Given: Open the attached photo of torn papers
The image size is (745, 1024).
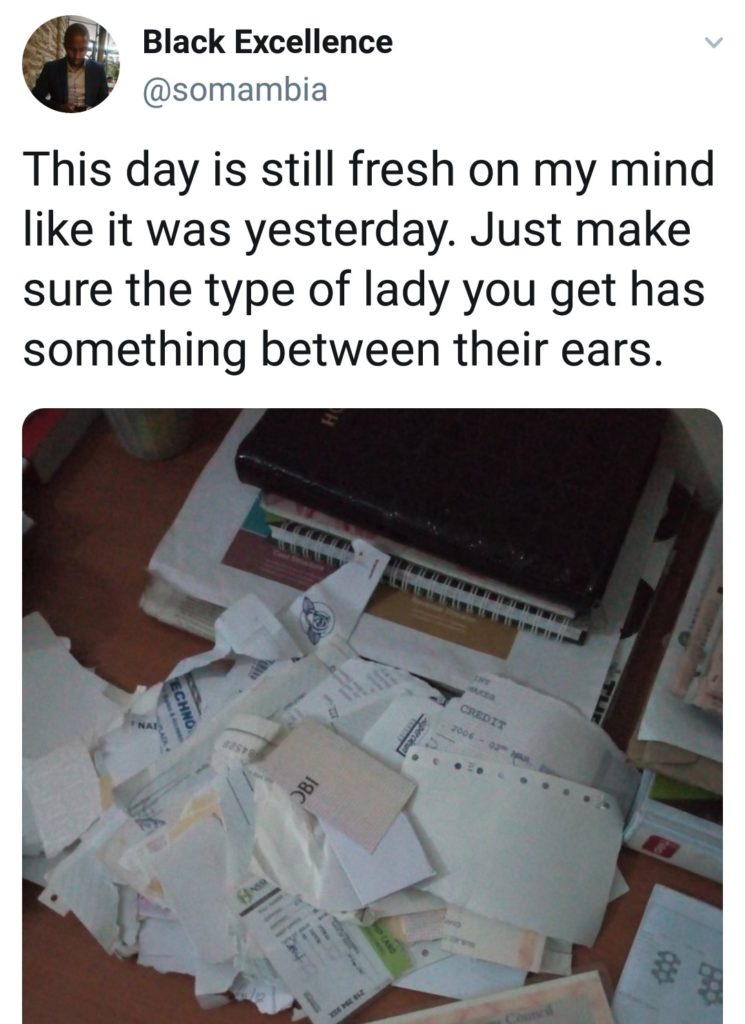Looking at the screenshot, I should [372, 716].
